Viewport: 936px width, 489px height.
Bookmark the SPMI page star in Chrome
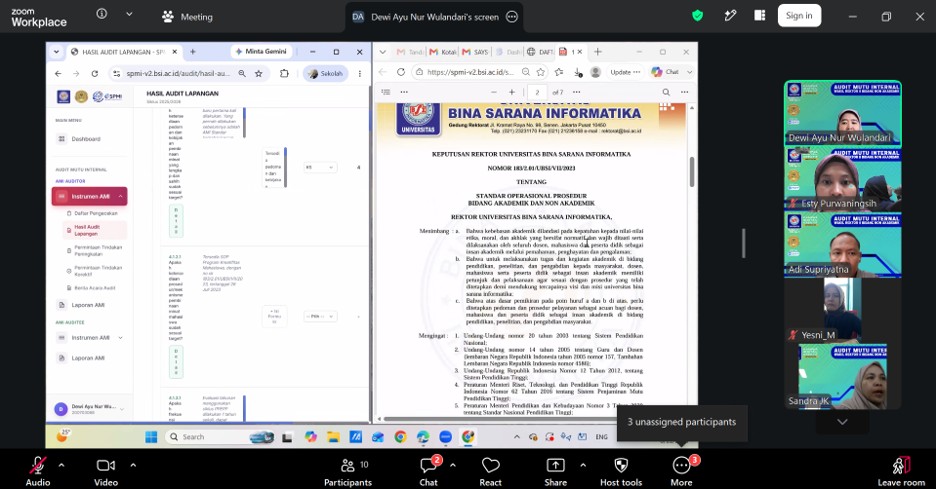pos(258,73)
